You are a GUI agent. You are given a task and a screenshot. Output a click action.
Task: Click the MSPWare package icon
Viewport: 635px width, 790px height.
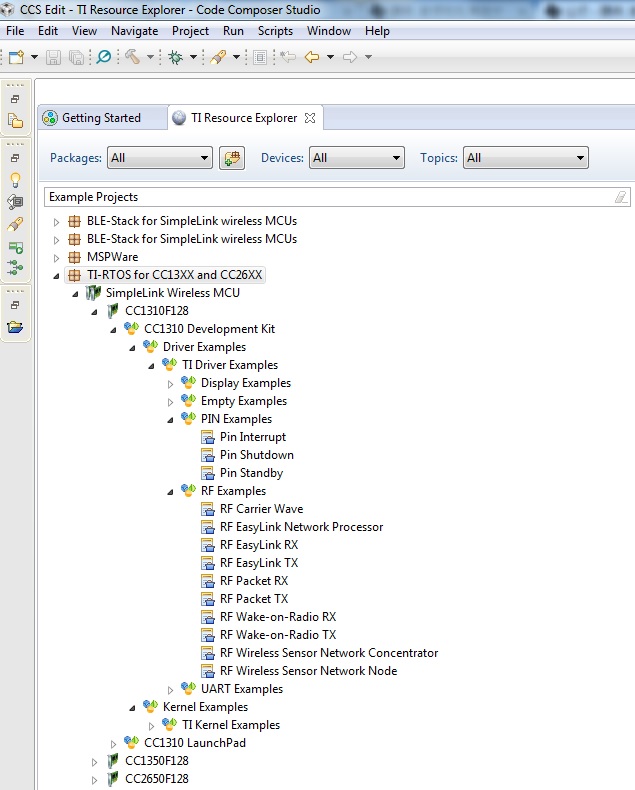74,257
